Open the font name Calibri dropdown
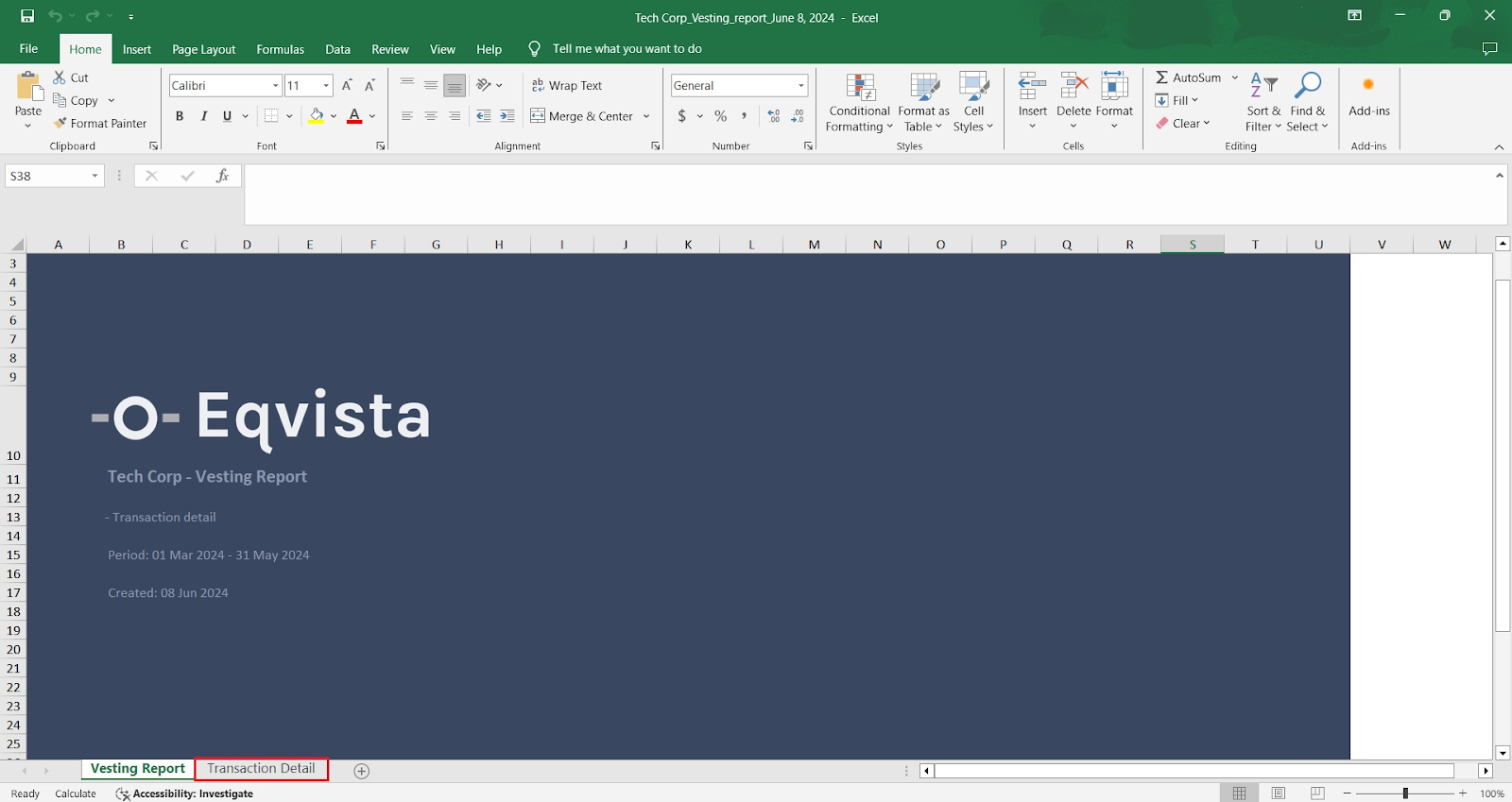Viewport: 1512px width, 802px height. click(276, 85)
